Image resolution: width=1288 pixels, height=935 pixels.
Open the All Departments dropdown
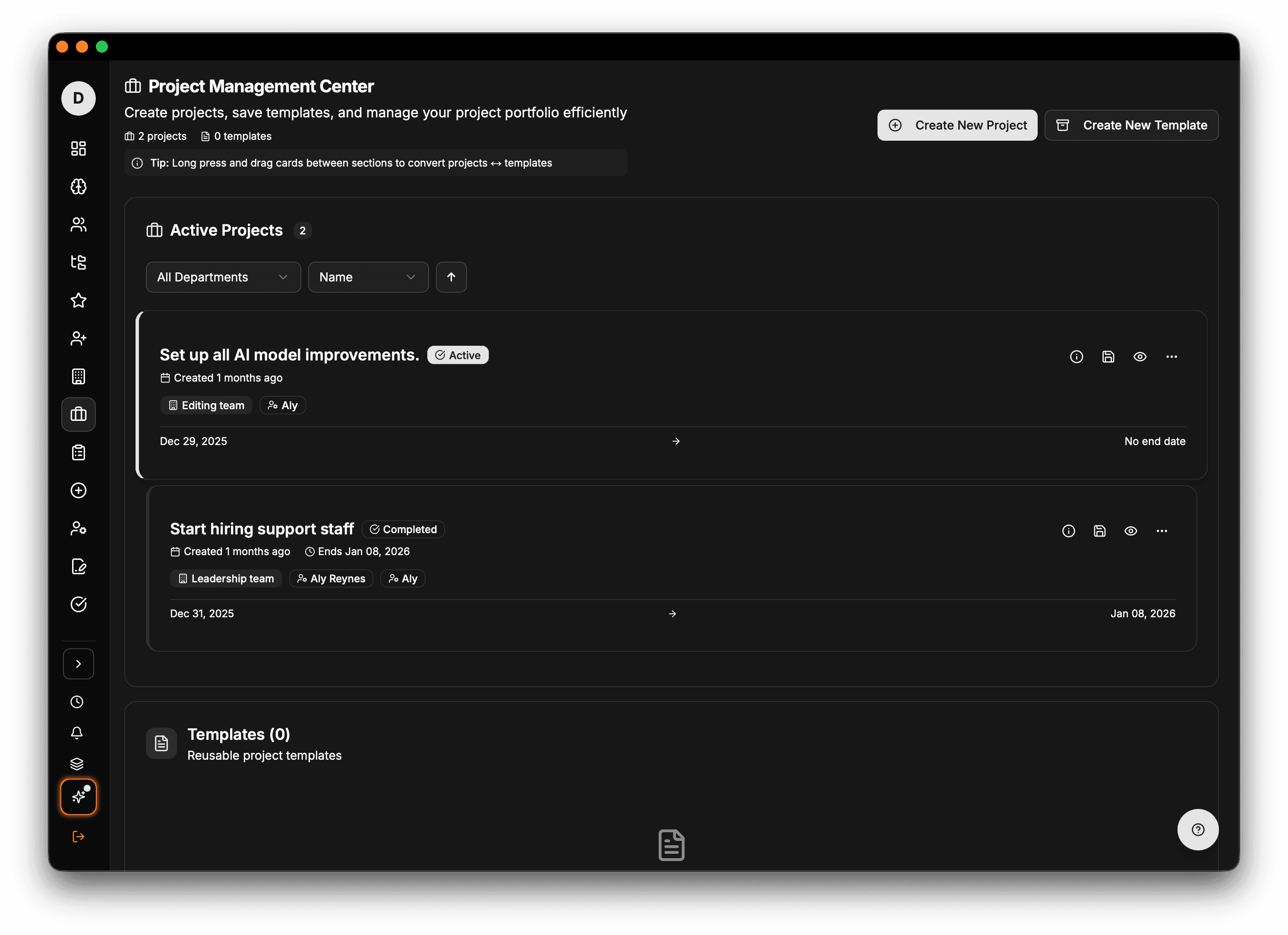coord(223,277)
